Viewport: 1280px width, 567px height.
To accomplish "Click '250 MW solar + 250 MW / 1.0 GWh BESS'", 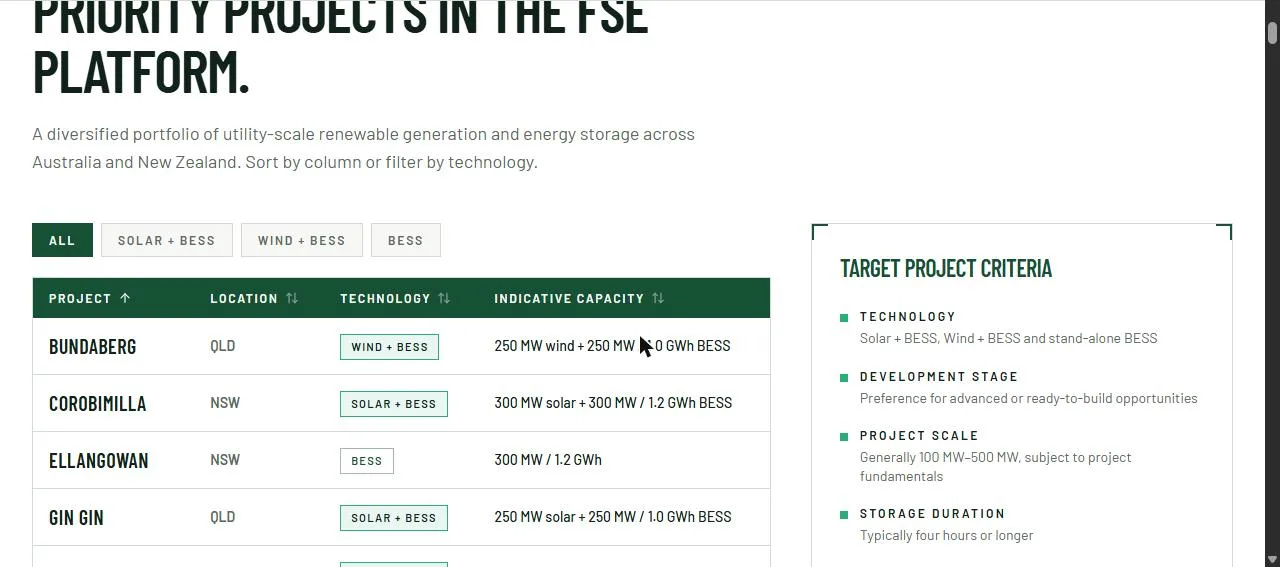I will [x=612, y=517].
